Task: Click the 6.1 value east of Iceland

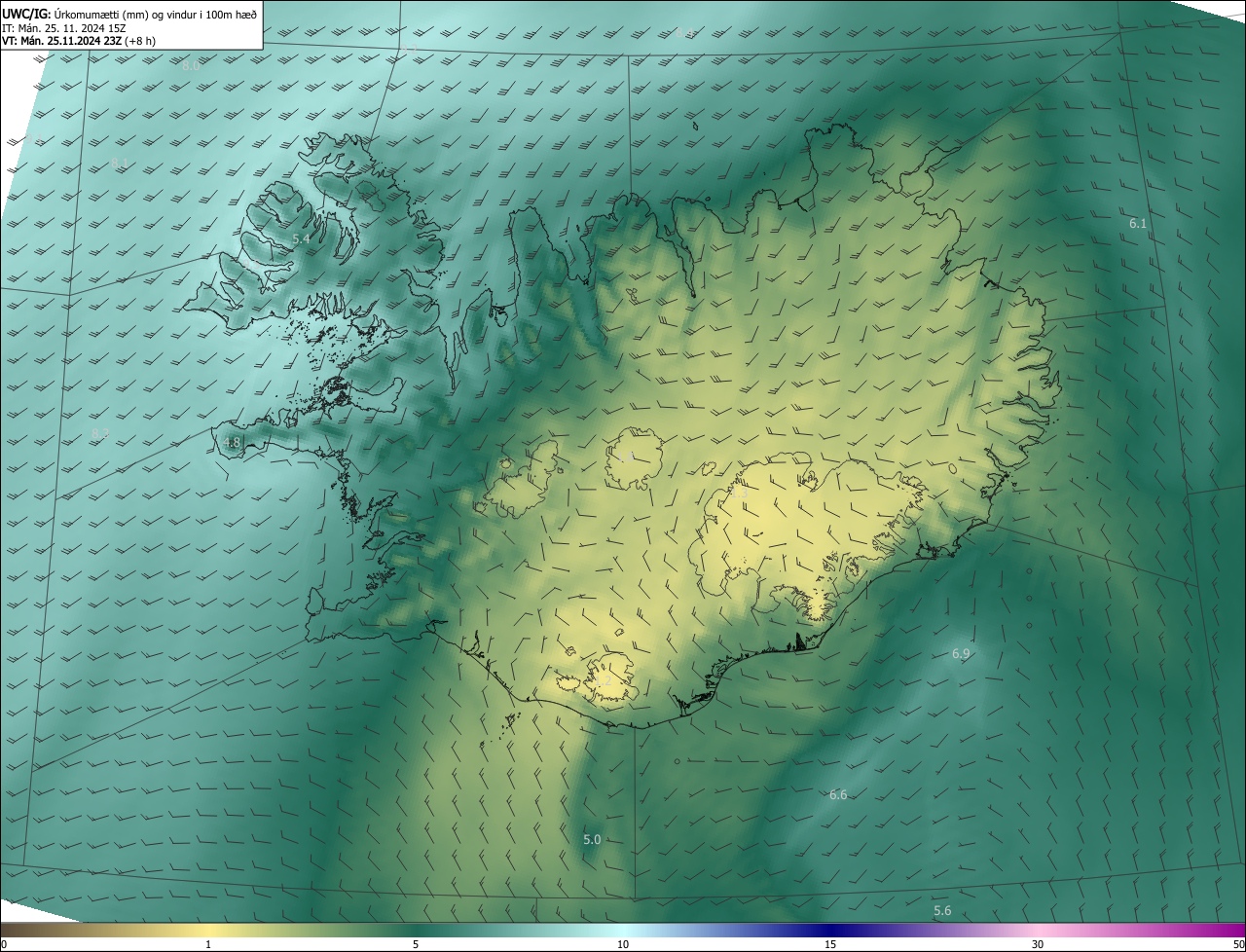Action: point(1138,223)
